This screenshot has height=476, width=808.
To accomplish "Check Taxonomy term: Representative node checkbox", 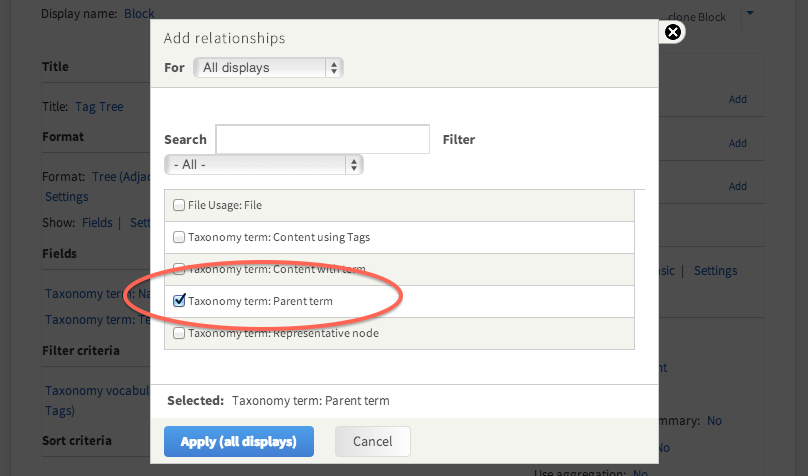I will [179, 333].
